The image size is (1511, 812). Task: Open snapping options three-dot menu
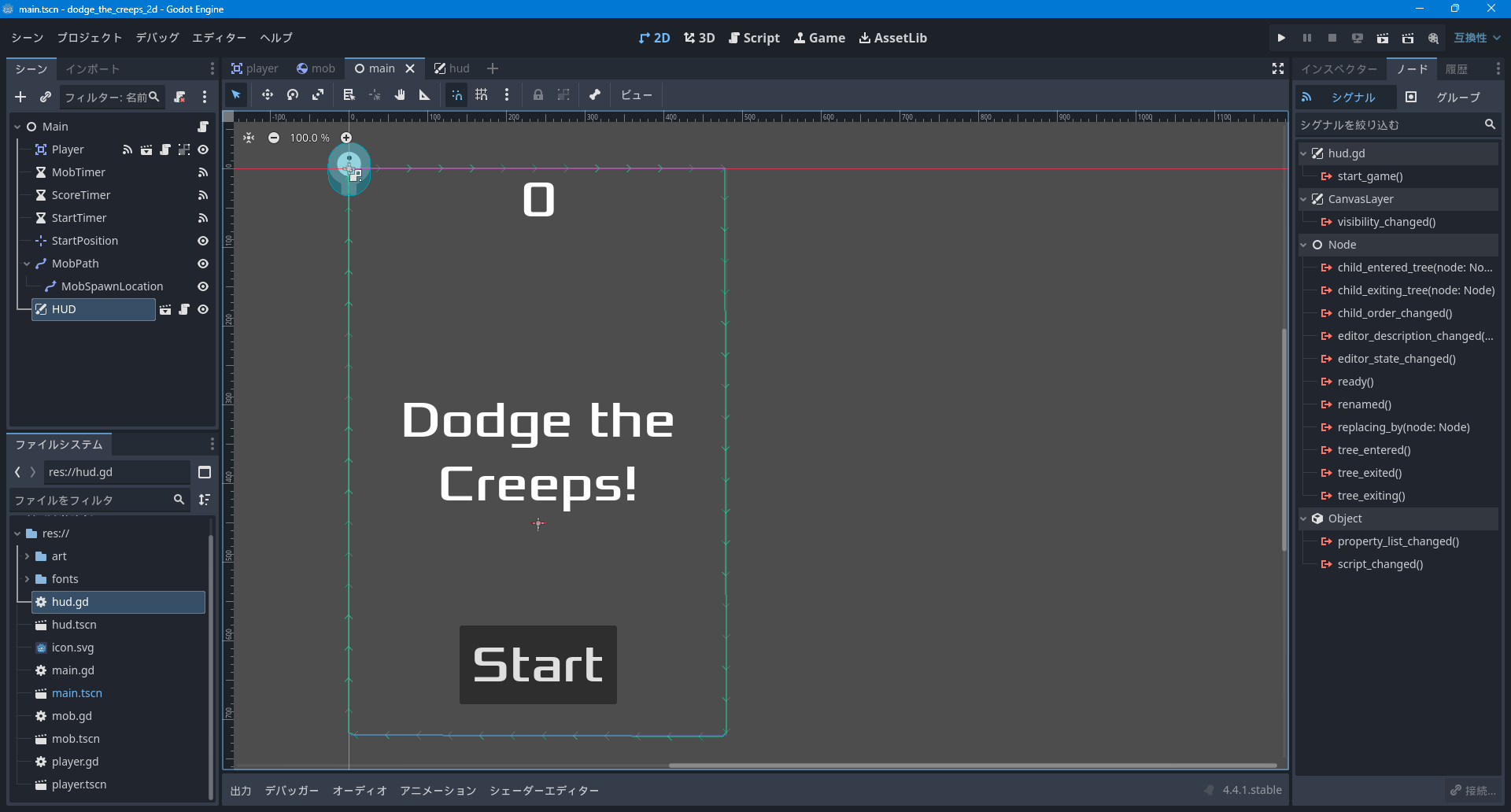coord(507,95)
